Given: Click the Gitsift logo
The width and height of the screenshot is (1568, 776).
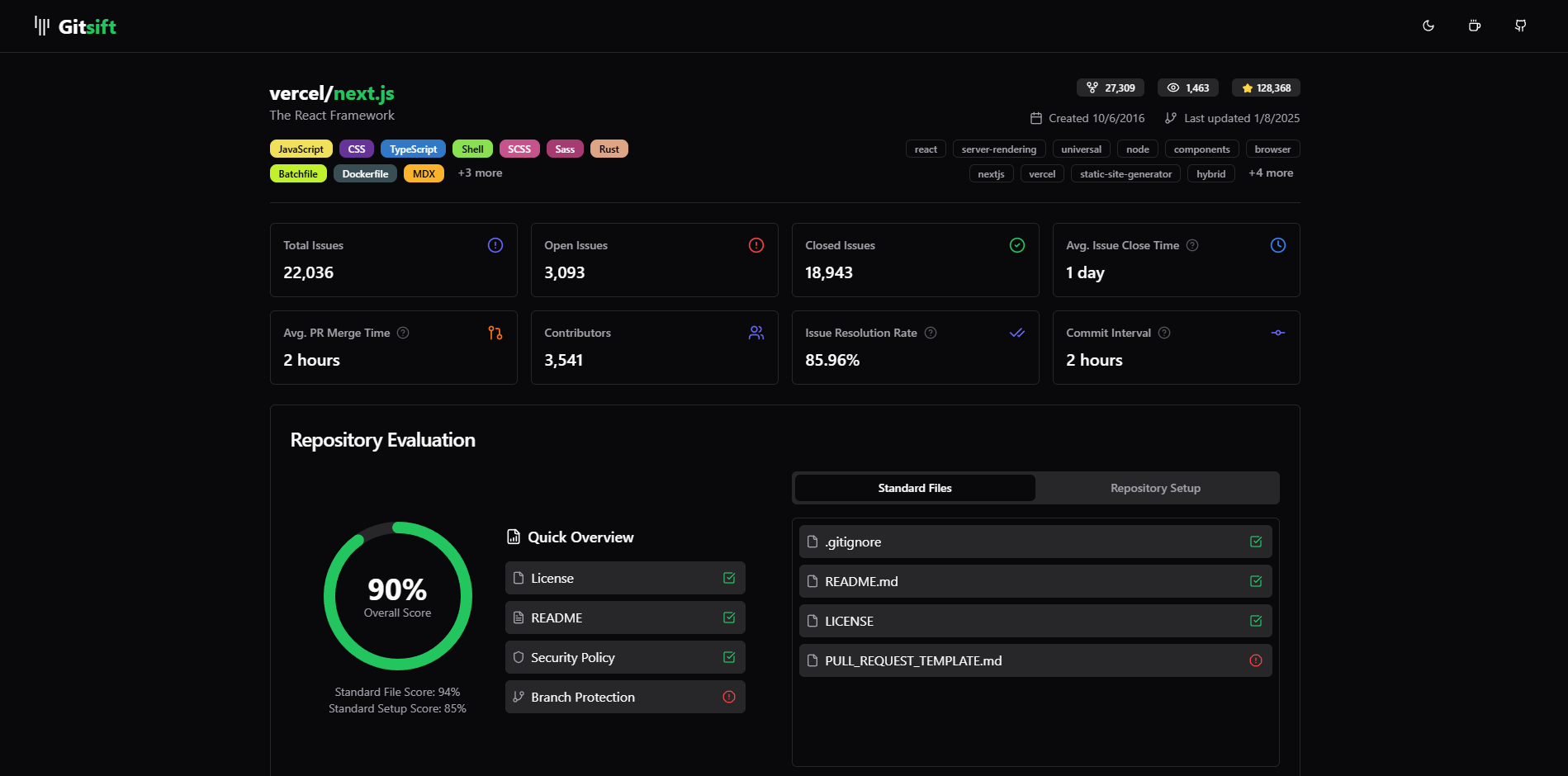Looking at the screenshot, I should click(75, 26).
